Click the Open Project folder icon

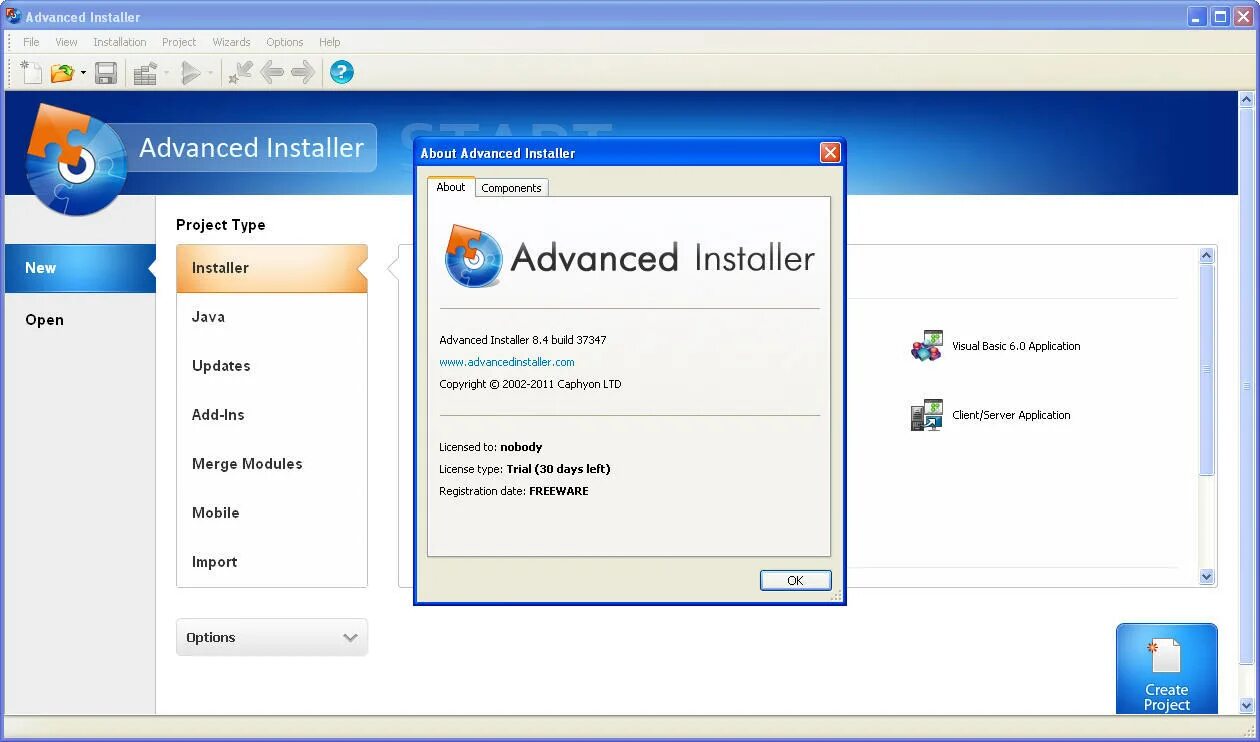coord(62,72)
